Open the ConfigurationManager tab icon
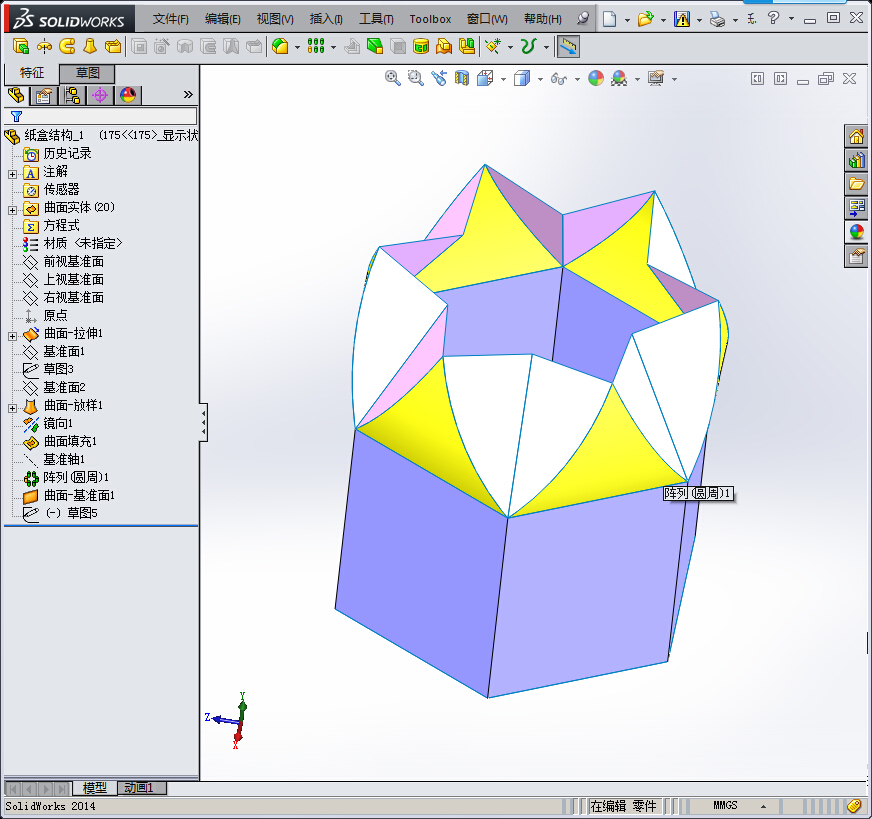 [71, 96]
